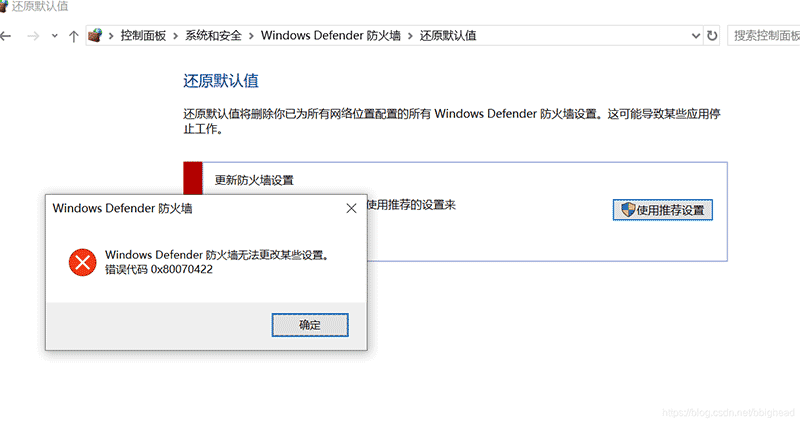This screenshot has height=424, width=800.
Task: Open the recent locations dropdown arrow
Action: [x=55, y=36]
